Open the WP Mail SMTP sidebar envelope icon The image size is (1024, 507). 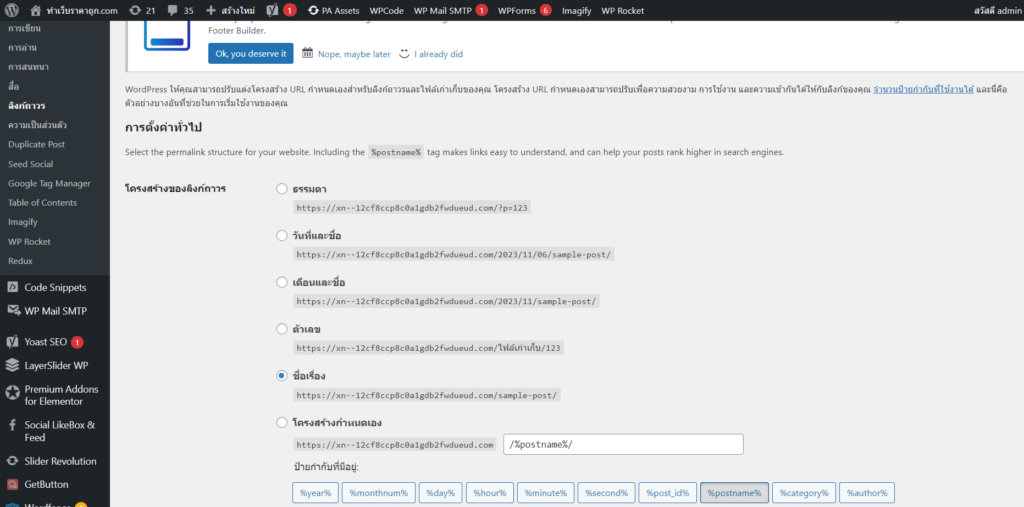click(12, 311)
